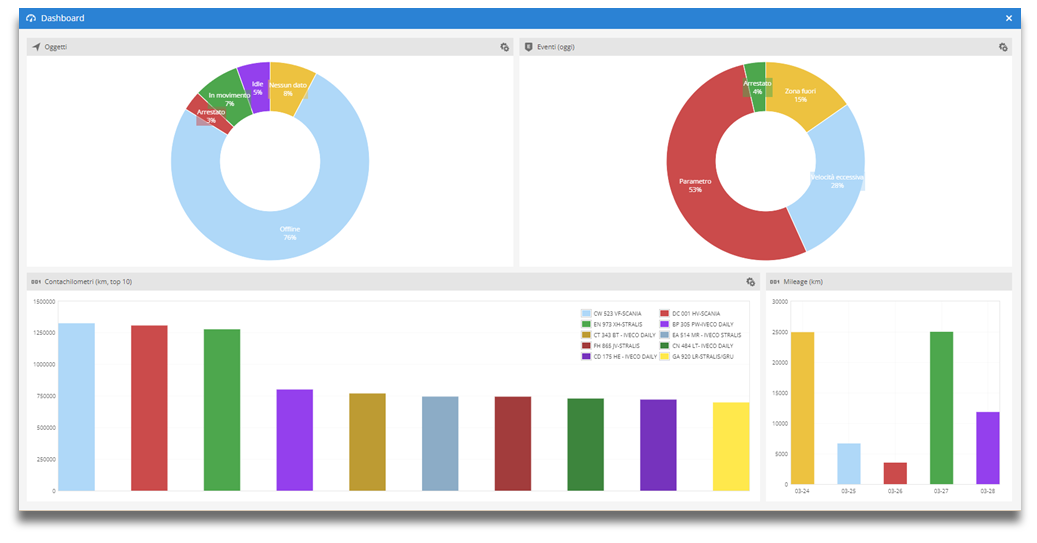Click the 03-28 purple mileage bar
This screenshot has height=543, width=1037.
pos(988,448)
